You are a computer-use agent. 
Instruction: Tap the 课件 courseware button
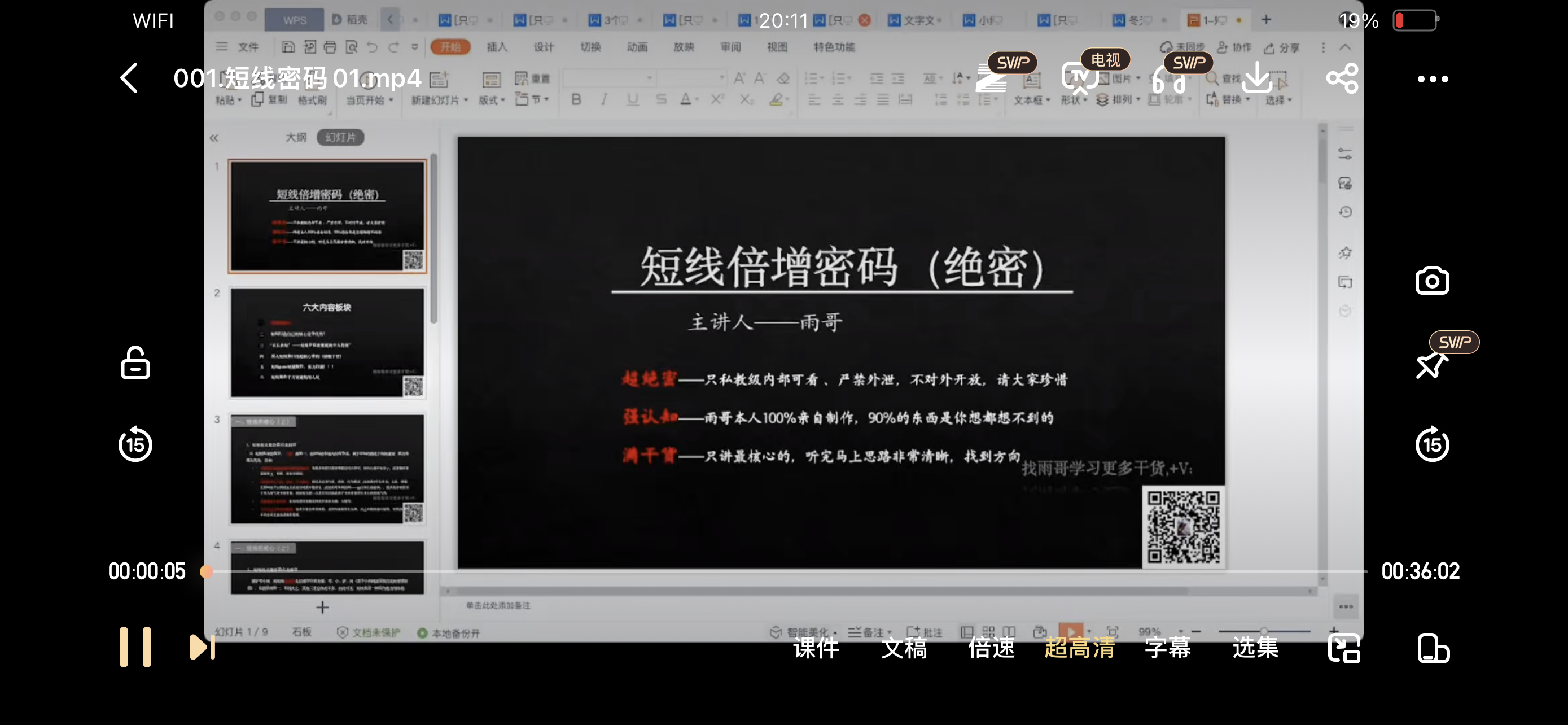click(816, 647)
